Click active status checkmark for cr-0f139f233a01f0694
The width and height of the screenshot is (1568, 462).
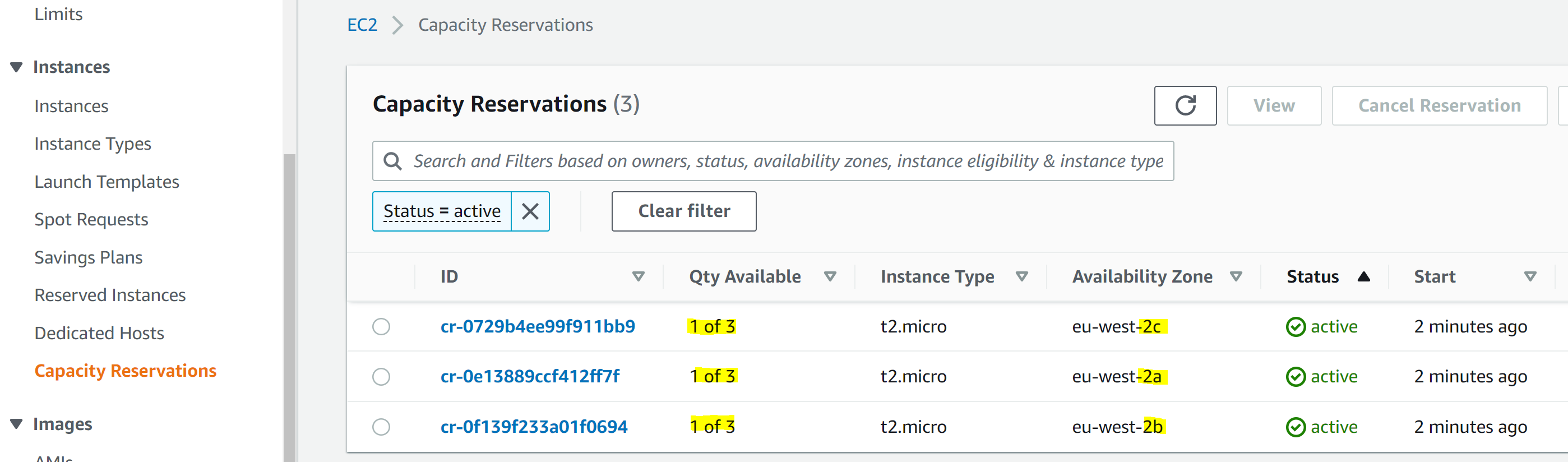click(x=1296, y=427)
